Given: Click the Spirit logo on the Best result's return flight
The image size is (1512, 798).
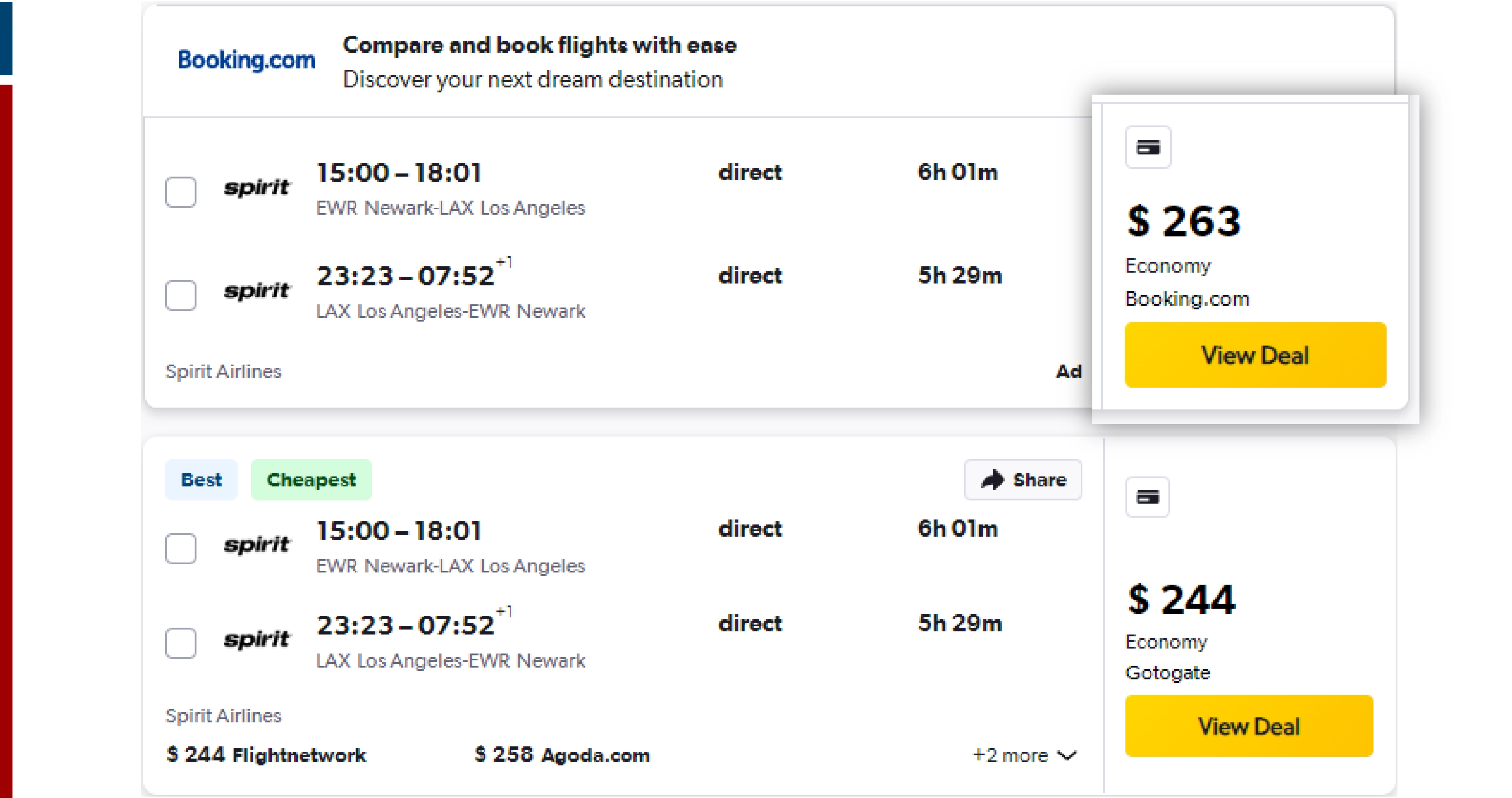Looking at the screenshot, I should 257,639.
